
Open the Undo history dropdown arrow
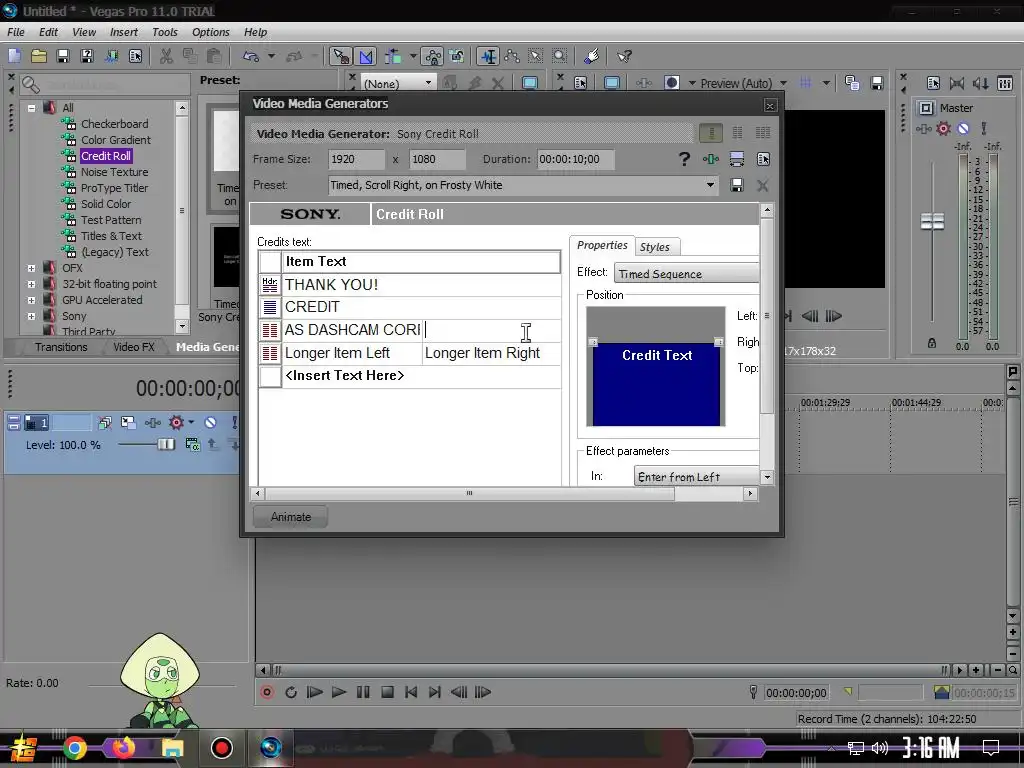tap(271, 57)
